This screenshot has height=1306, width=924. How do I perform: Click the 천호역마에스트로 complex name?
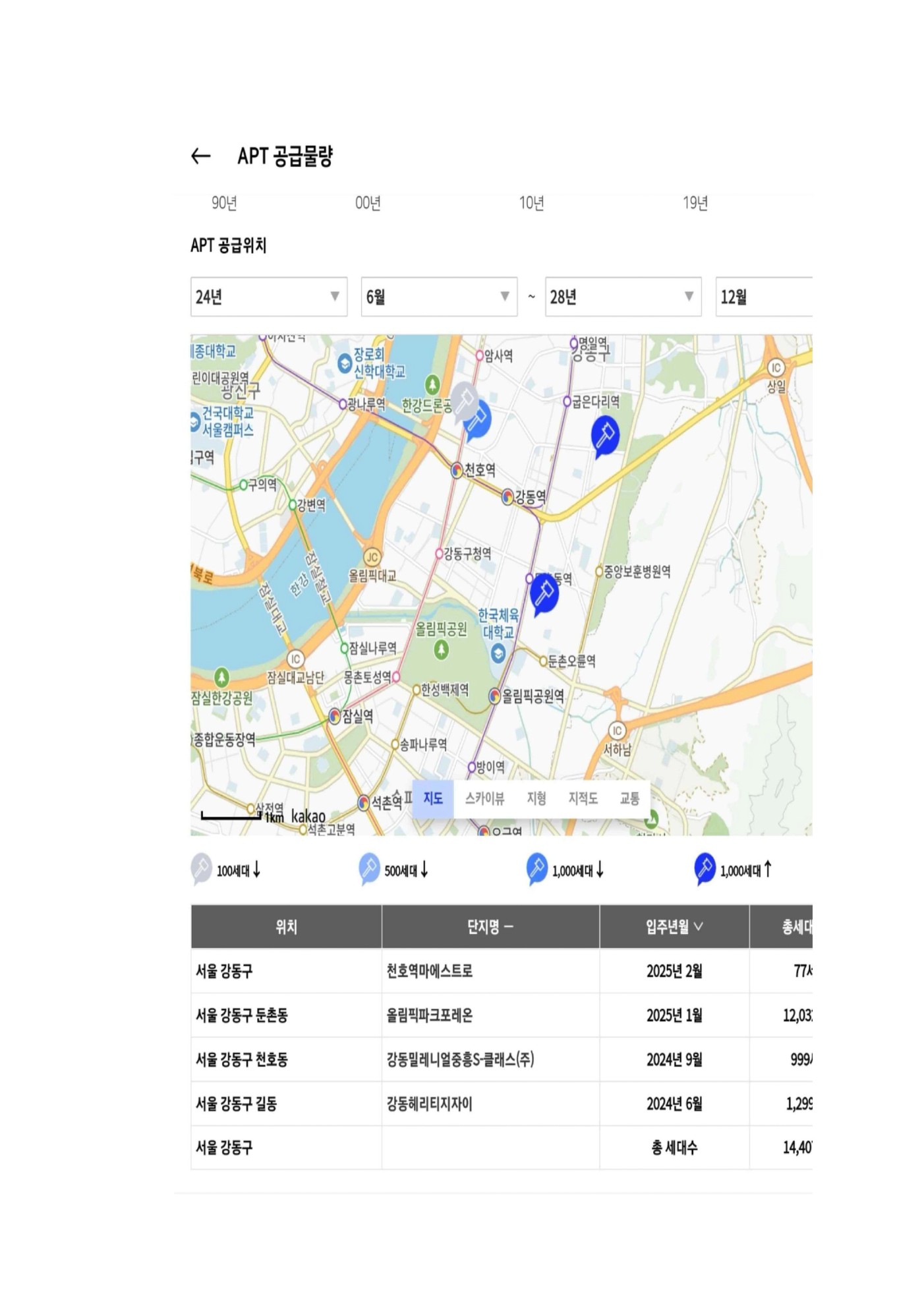[430, 971]
